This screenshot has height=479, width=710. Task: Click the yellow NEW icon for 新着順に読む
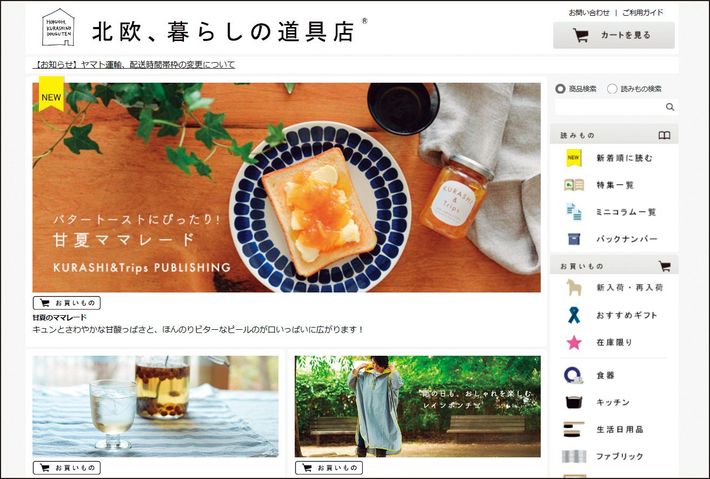(x=574, y=158)
